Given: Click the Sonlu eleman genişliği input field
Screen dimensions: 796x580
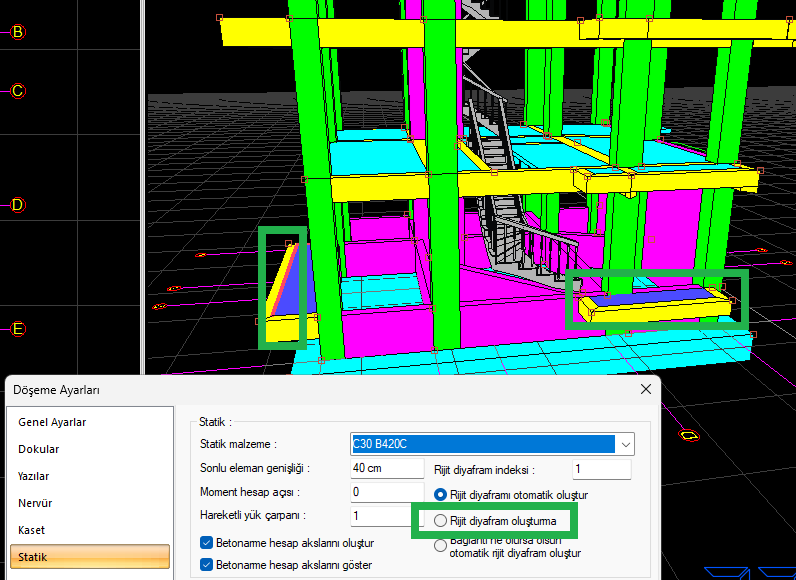Looking at the screenshot, I should (386, 468).
